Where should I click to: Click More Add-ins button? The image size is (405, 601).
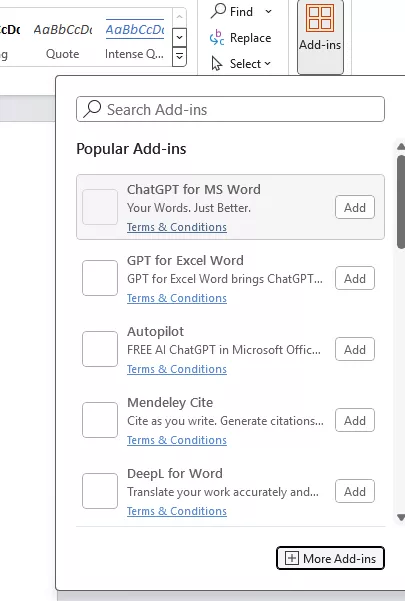(330, 558)
